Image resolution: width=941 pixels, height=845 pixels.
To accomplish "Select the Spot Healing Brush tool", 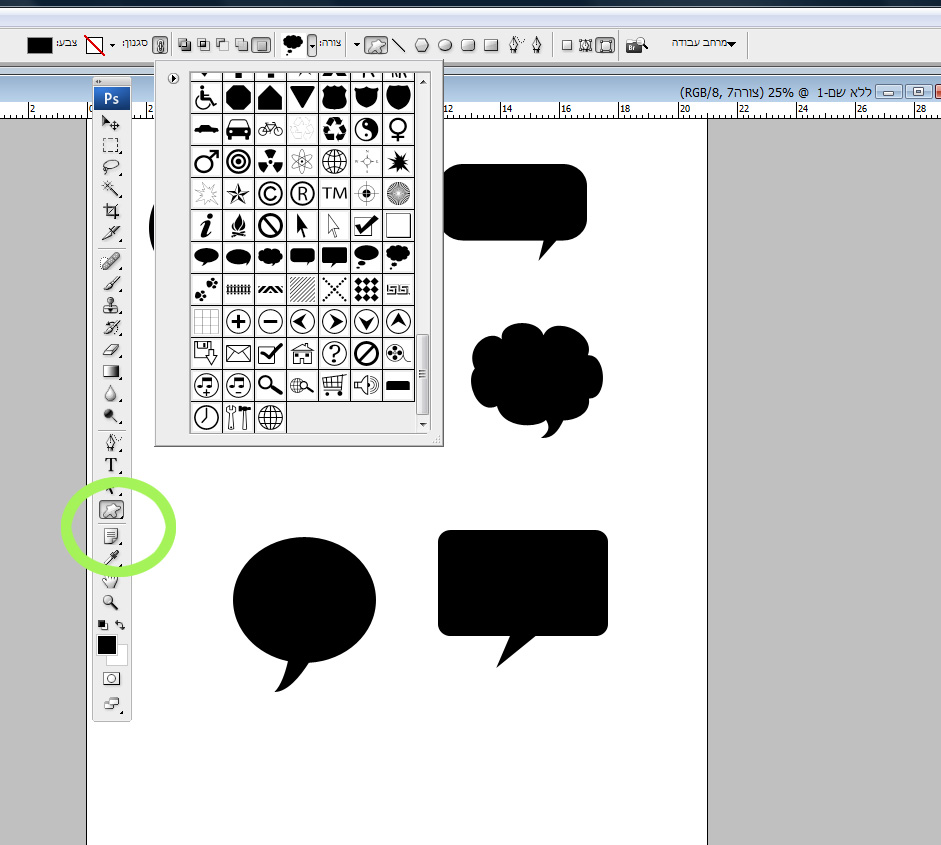I will 111,262.
